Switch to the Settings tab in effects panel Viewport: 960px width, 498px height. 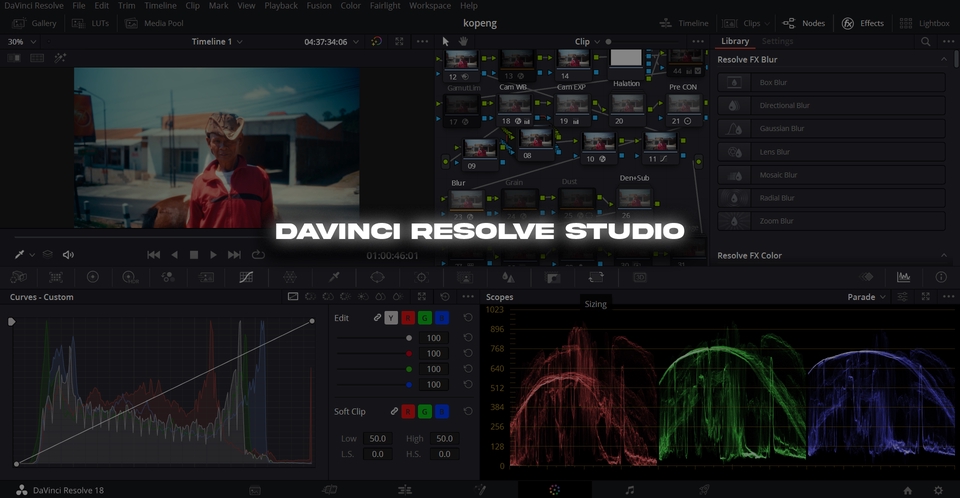point(778,41)
